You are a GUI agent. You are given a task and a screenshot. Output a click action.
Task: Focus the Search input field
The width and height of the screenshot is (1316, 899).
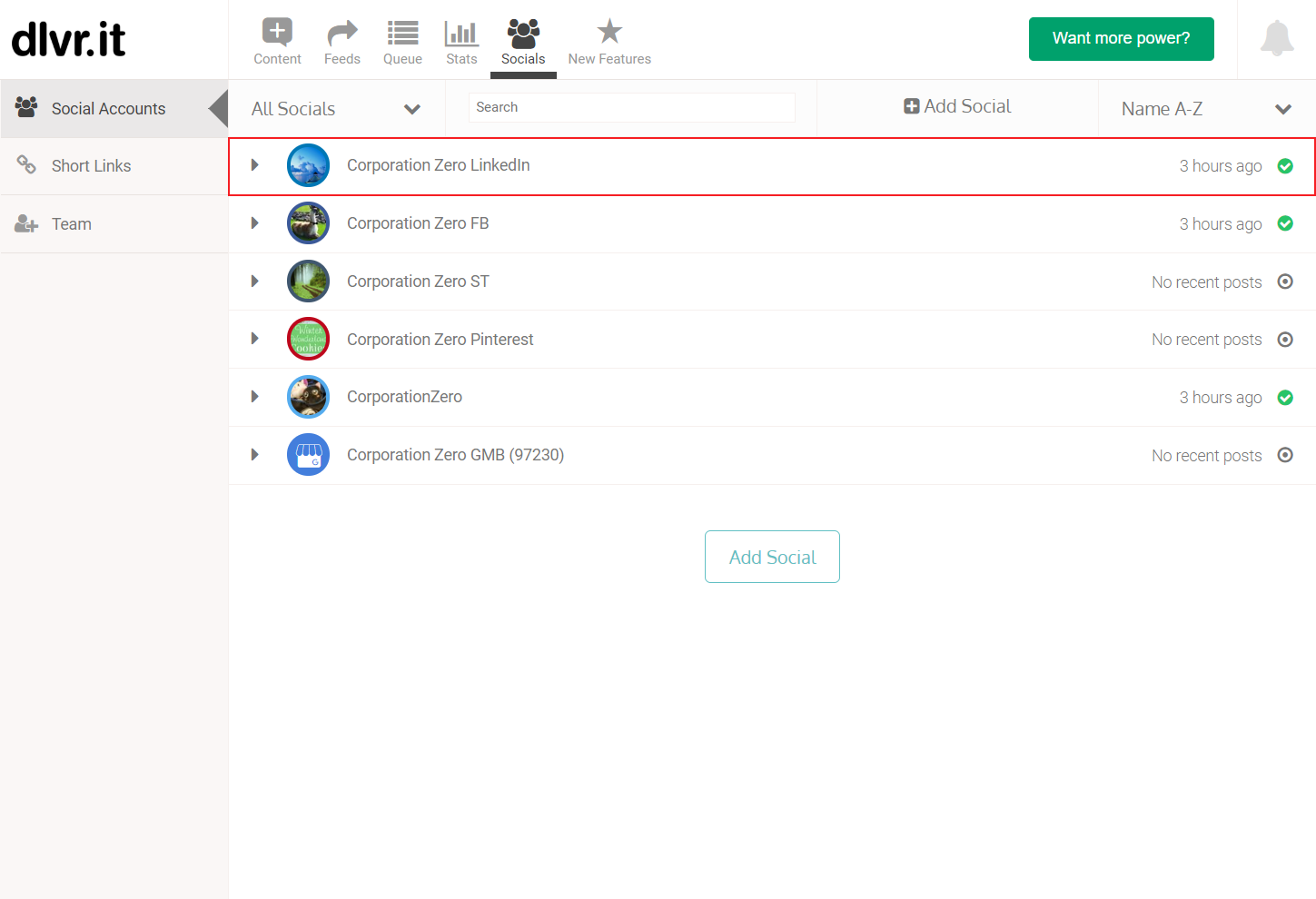[x=632, y=107]
